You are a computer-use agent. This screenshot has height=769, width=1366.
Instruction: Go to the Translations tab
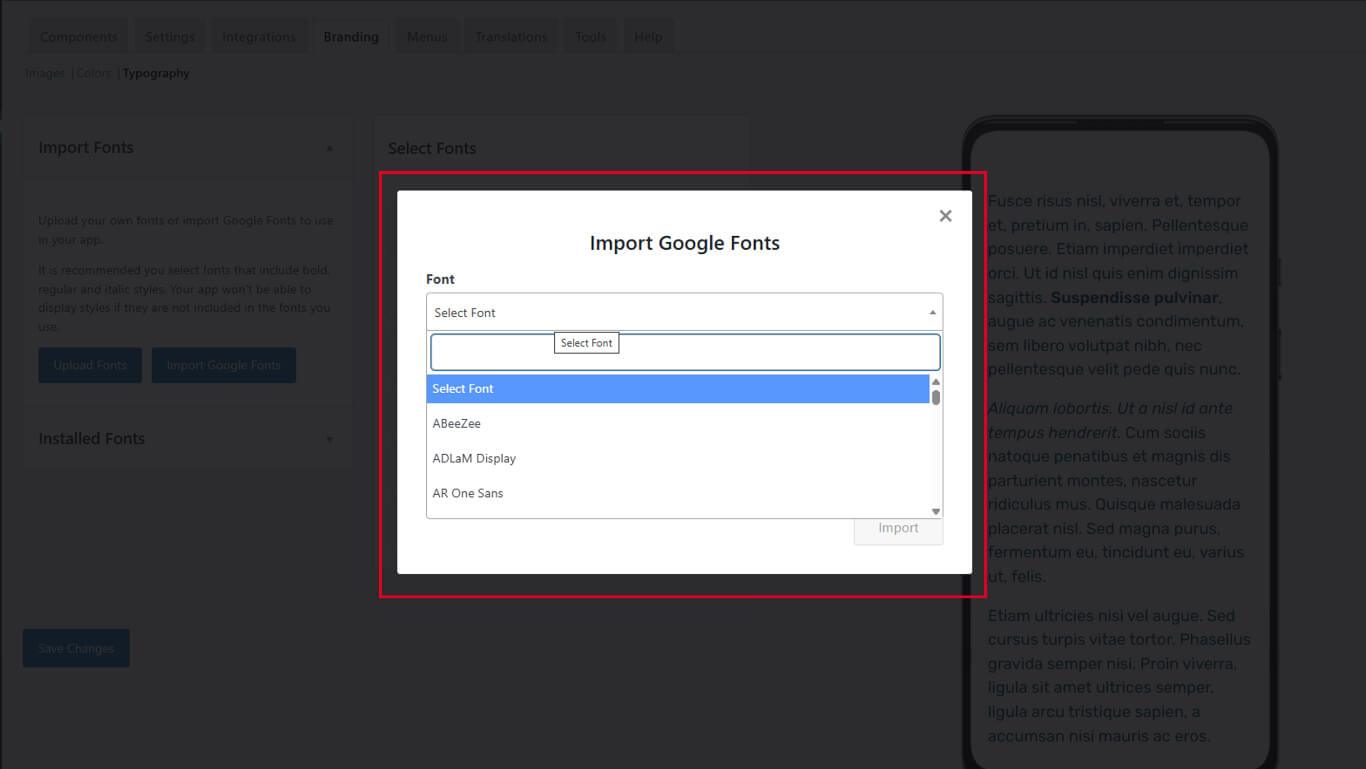coord(510,37)
